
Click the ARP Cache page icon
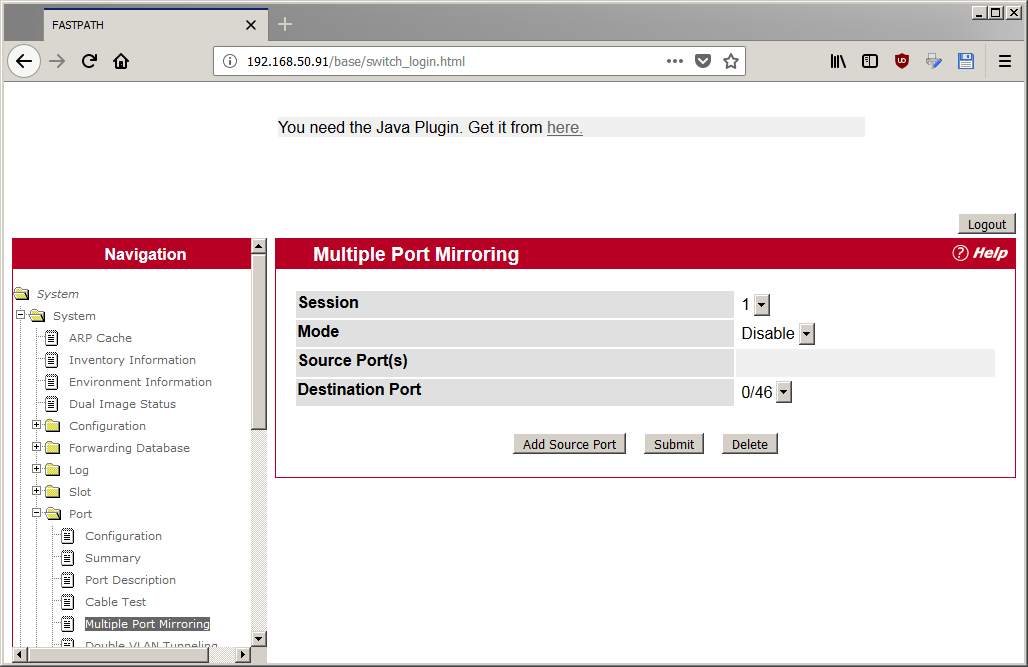[x=52, y=338]
